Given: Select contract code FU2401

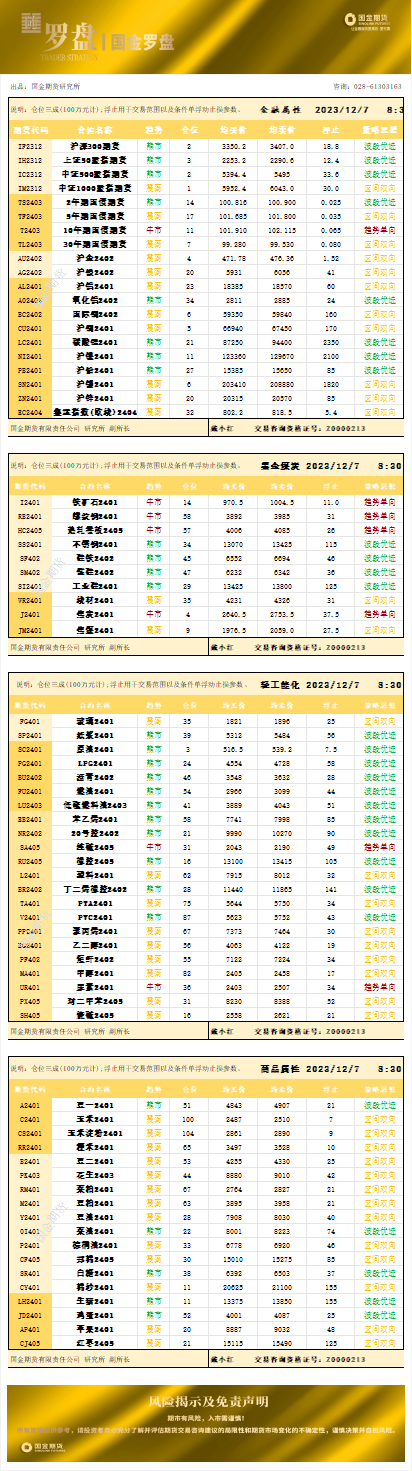Looking at the screenshot, I should pyautogui.click(x=30, y=791).
